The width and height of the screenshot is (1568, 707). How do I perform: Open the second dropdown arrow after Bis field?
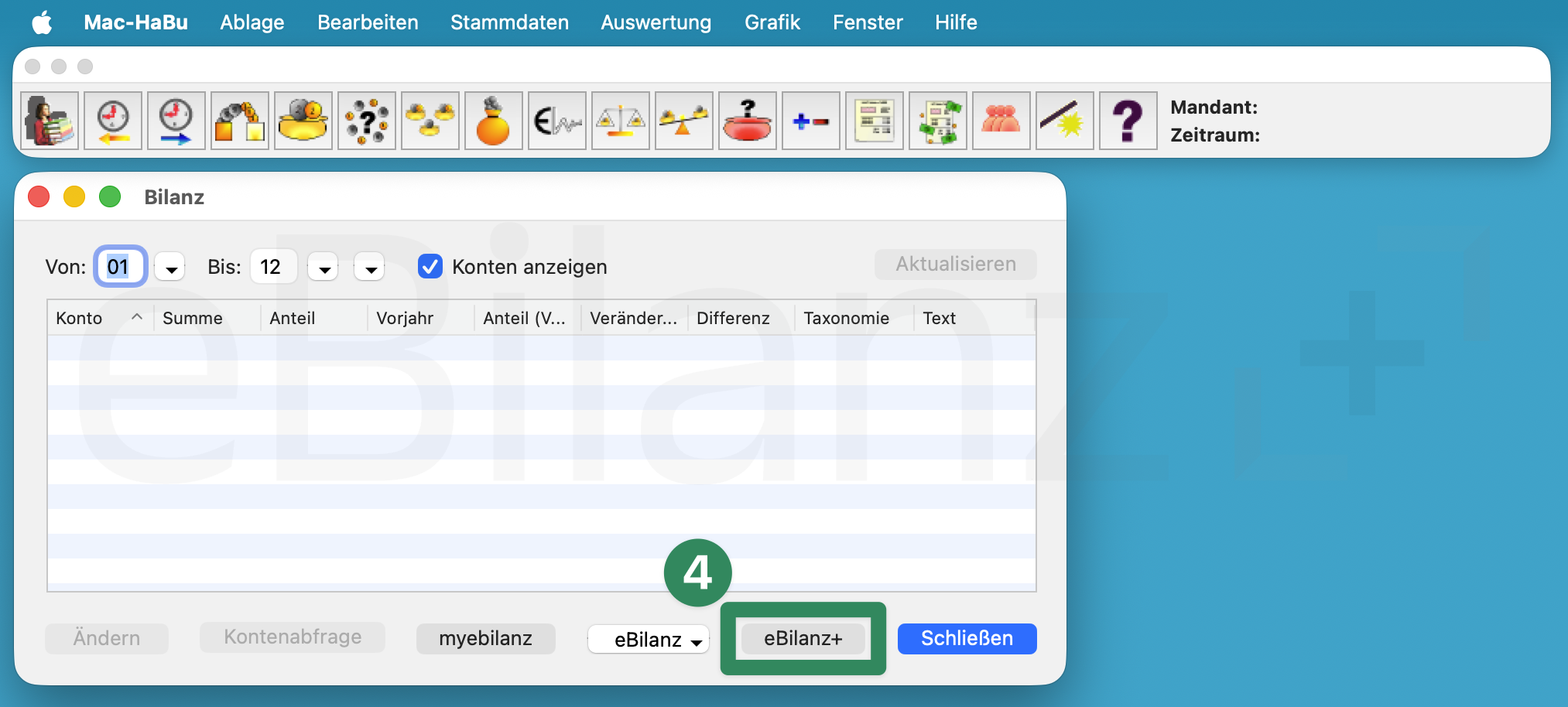click(x=370, y=268)
